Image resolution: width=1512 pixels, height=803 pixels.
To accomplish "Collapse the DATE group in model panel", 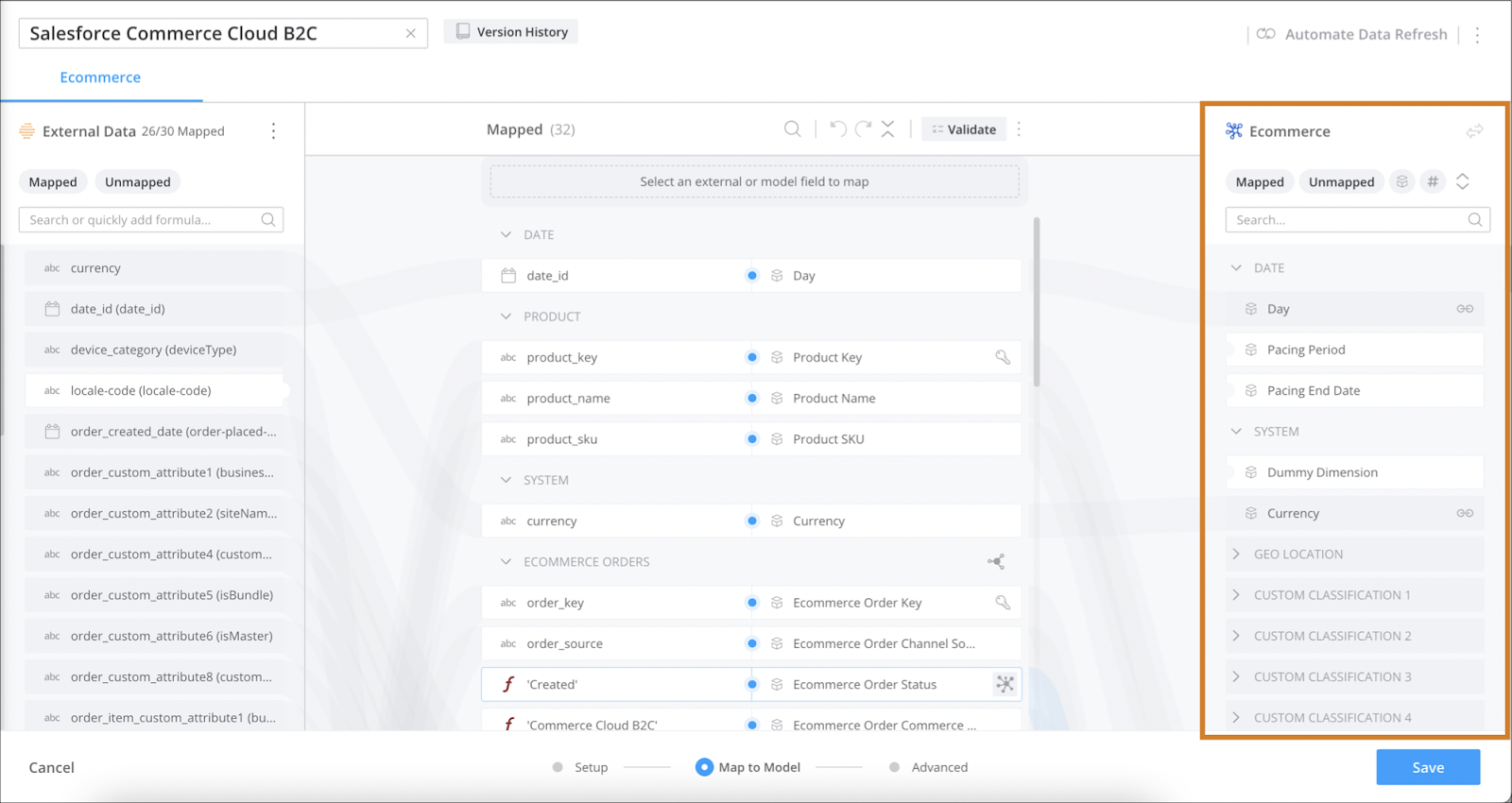I will [x=1236, y=268].
